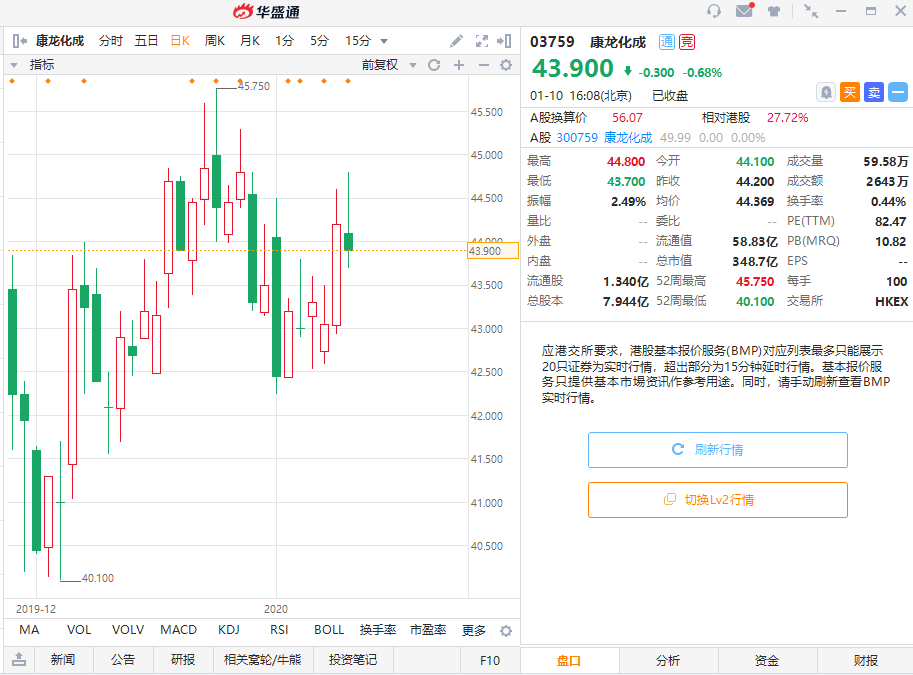
Task: Toggle the RSI indicator
Action: tap(279, 630)
